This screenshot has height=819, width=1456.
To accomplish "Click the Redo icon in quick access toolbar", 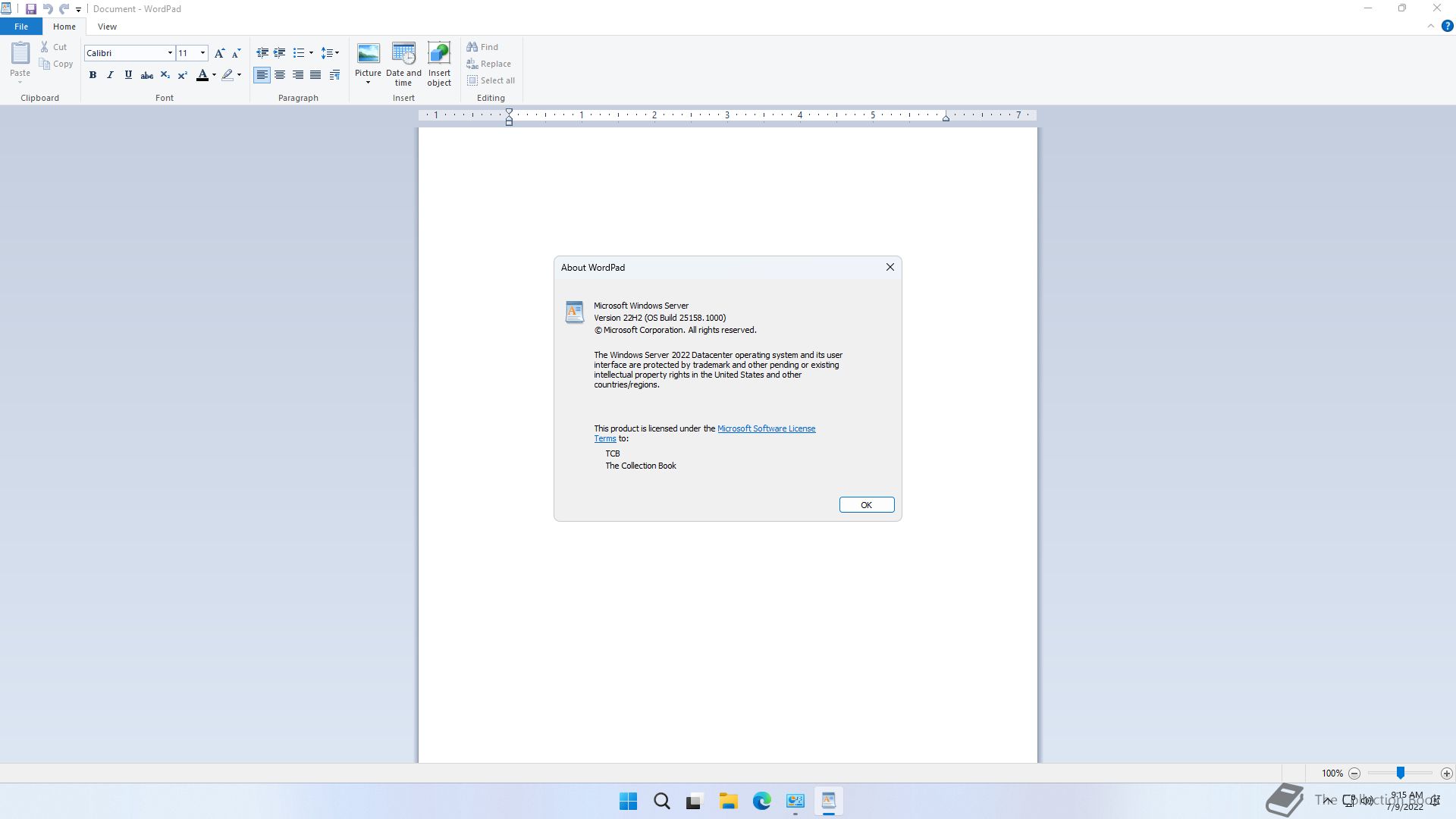I will (x=64, y=9).
